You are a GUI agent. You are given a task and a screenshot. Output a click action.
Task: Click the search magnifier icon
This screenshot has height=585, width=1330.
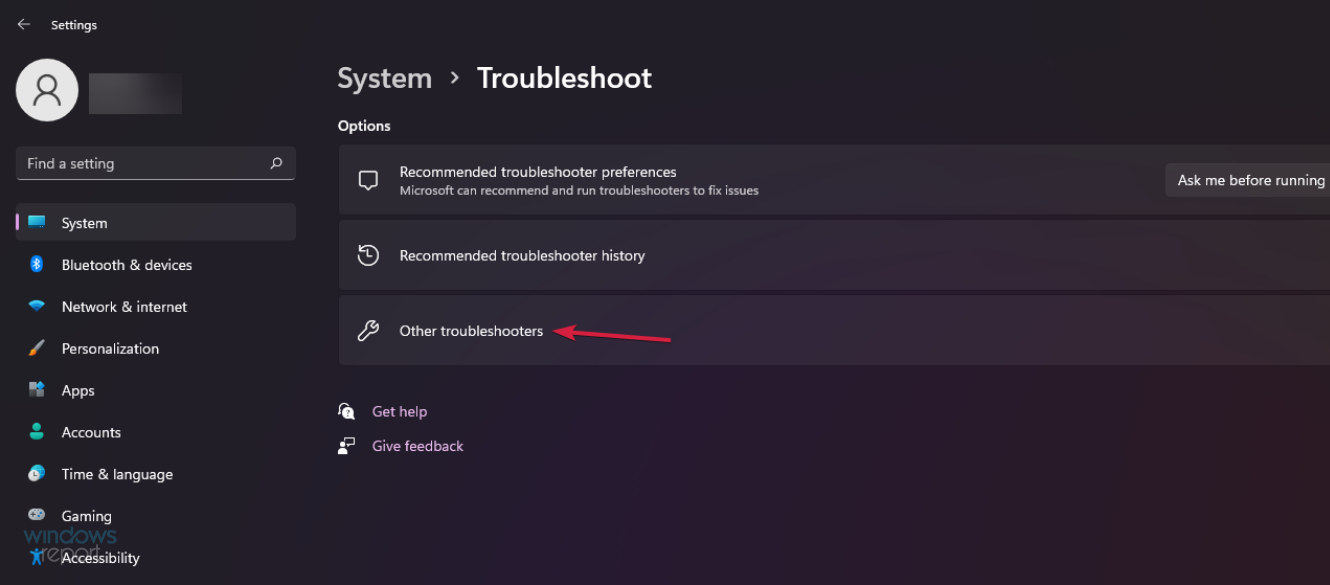point(276,163)
